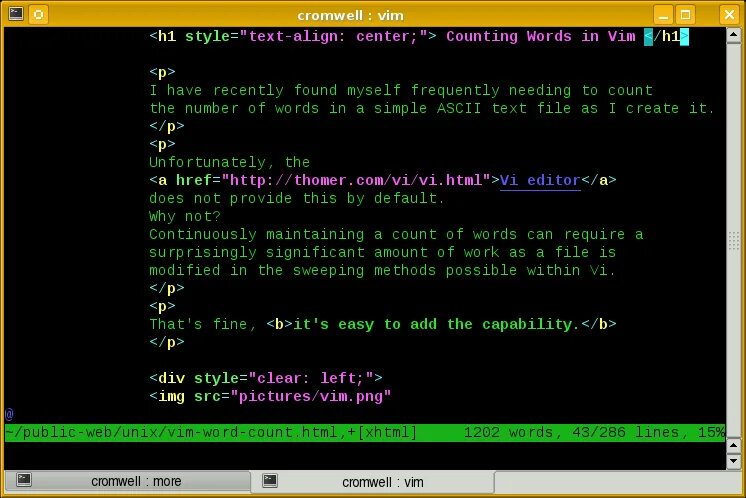746x498 pixels.
Task: Place cursor on 'pictures/vim.png' attribute value
Action: (311, 397)
